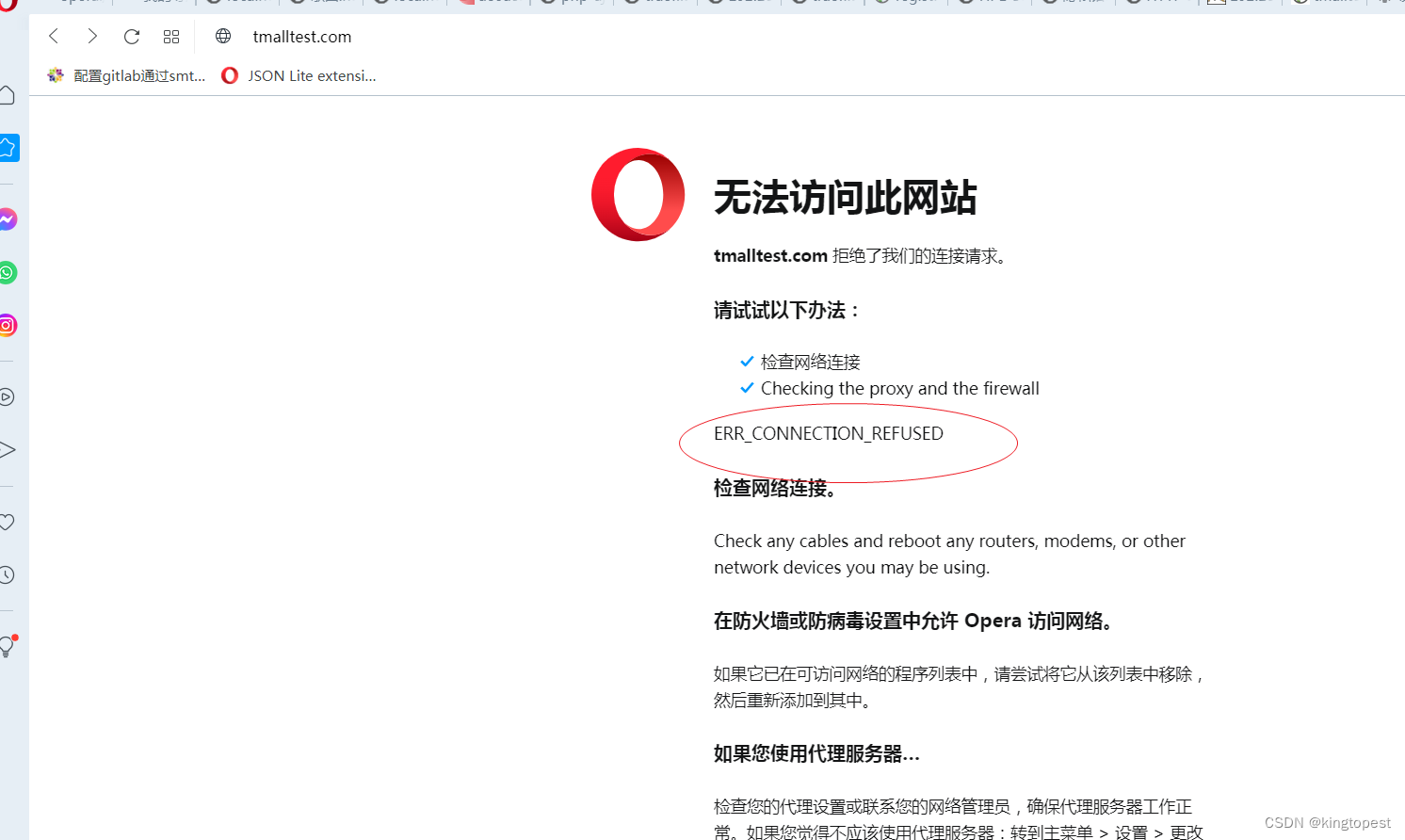Viewport: 1405px width, 840px height.
Task: Go forward using the forward arrow
Action: click(92, 37)
